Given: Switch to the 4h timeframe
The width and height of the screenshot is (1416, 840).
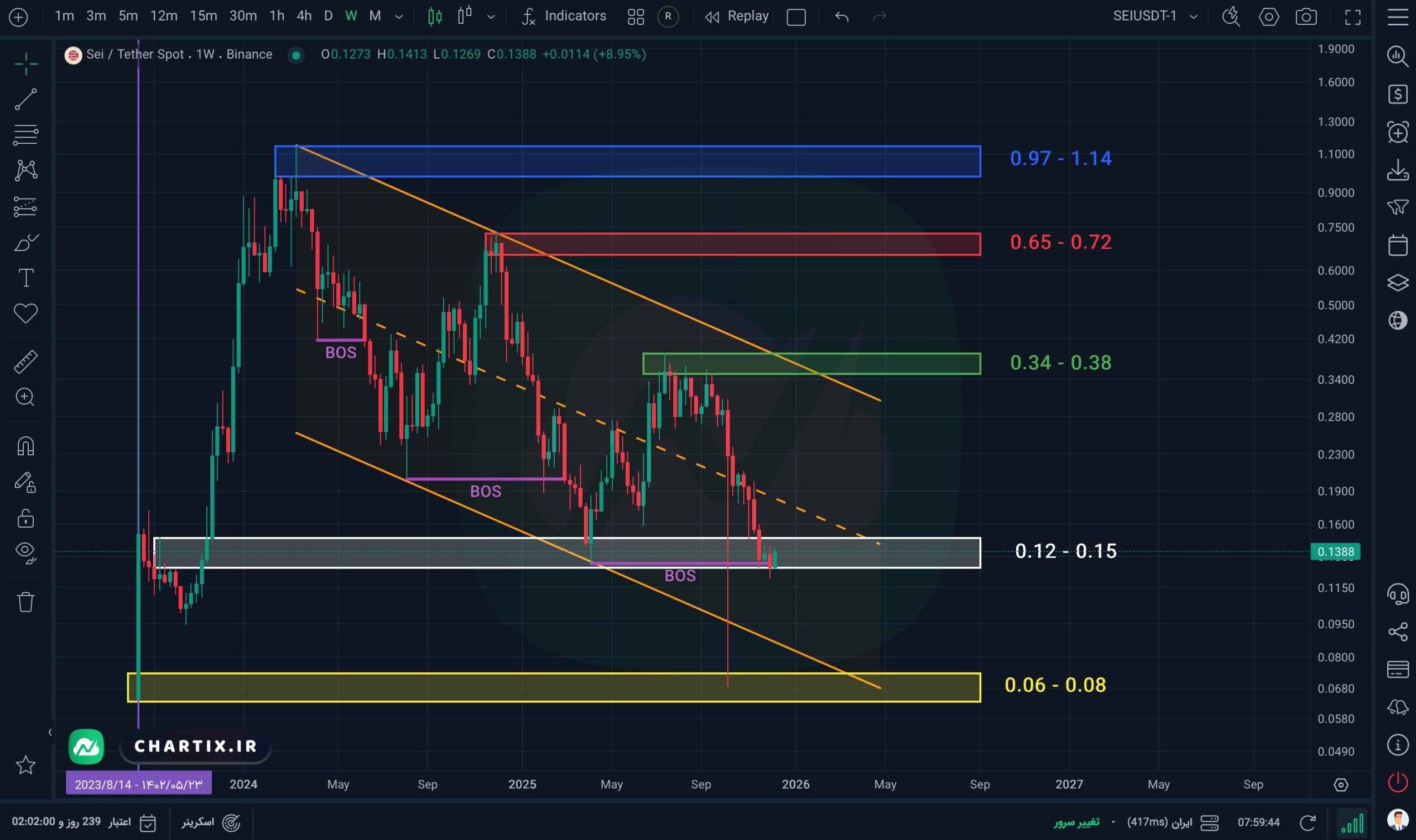Looking at the screenshot, I should pos(304,16).
